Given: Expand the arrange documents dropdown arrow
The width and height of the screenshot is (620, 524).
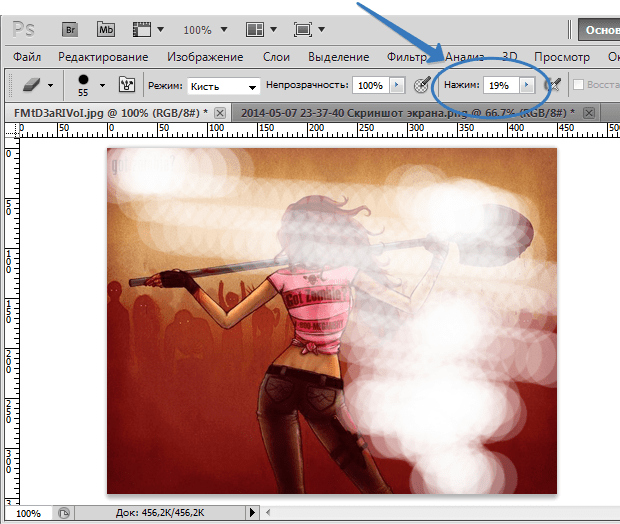Looking at the screenshot, I should click(273, 30).
